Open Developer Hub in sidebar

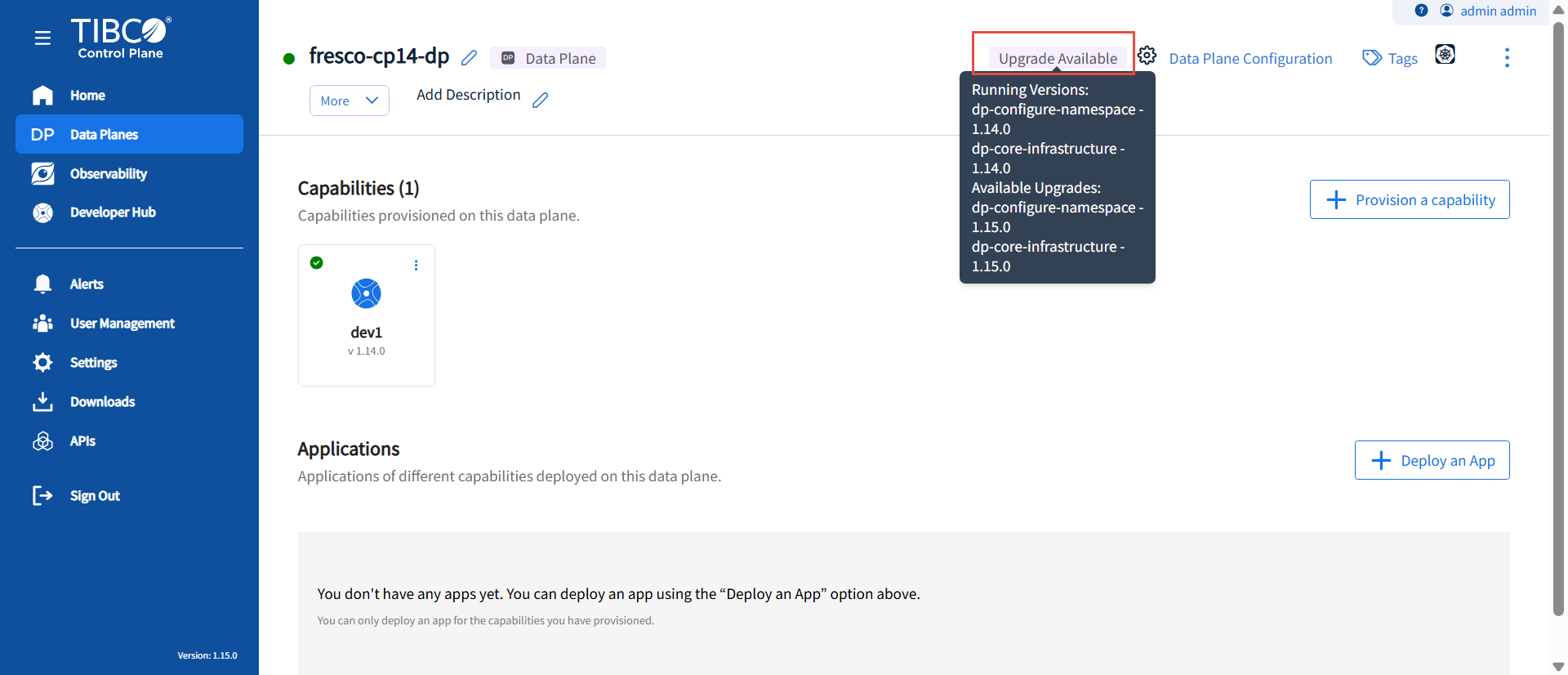coord(129,212)
